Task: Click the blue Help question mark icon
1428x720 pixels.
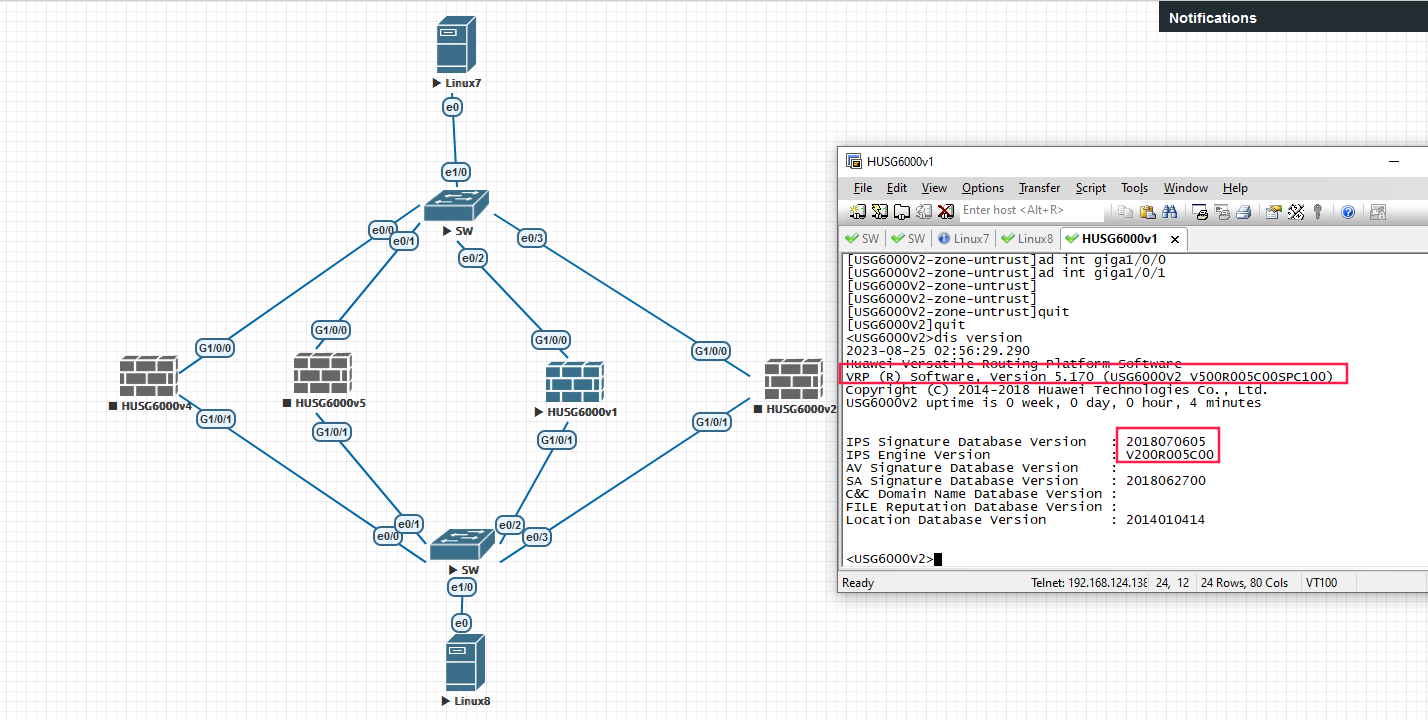Action: coord(1348,211)
